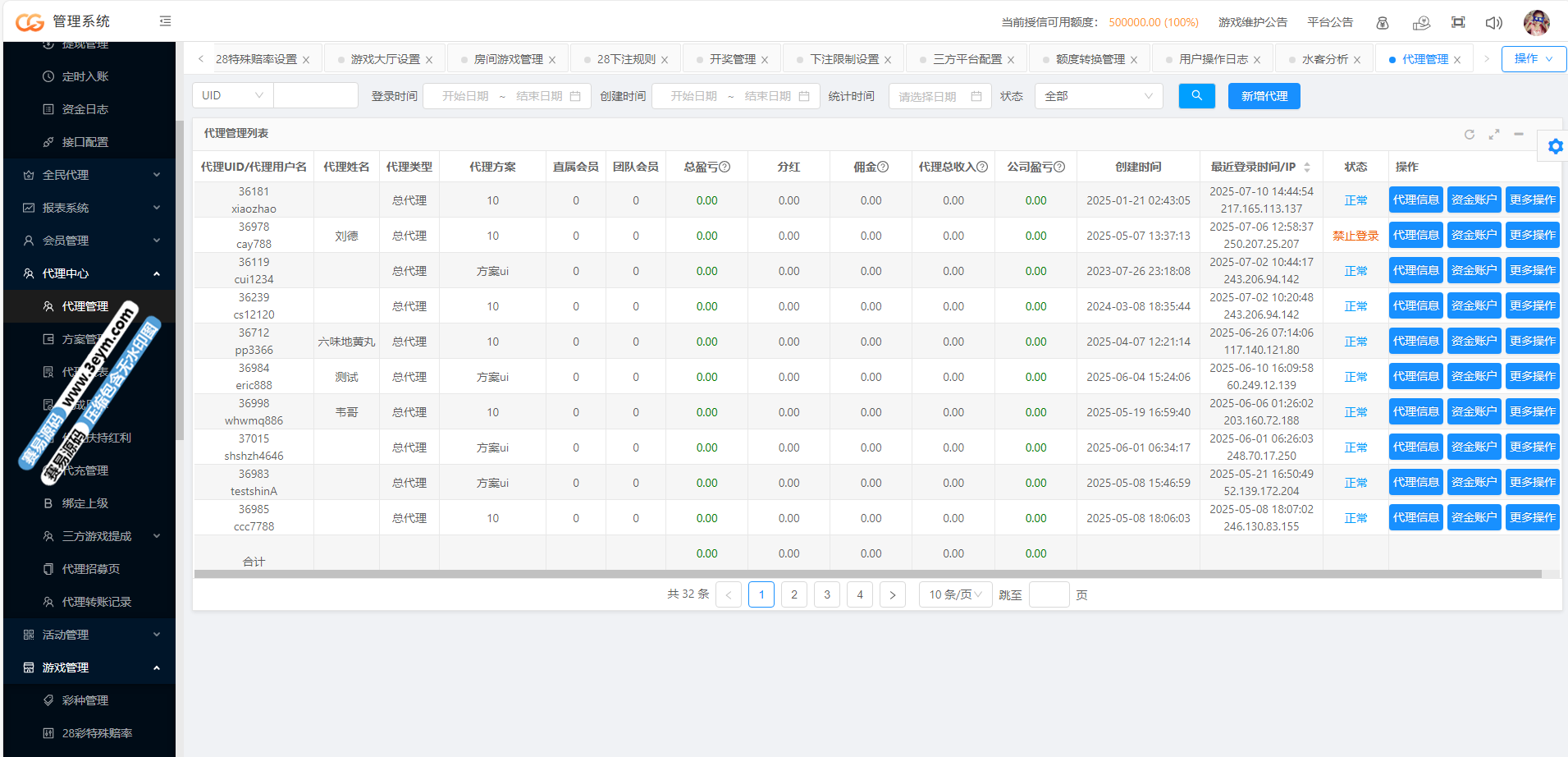This screenshot has height=757, width=1568.
Task: Expand the 报表系统 sidebar menu
Action: click(90, 208)
